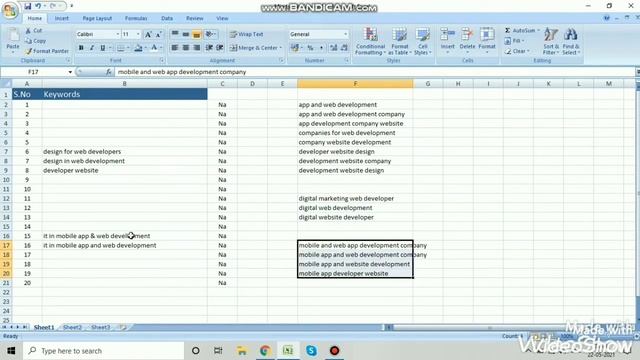Switch to the Formulas tab
640x360 pixels.
136,18
